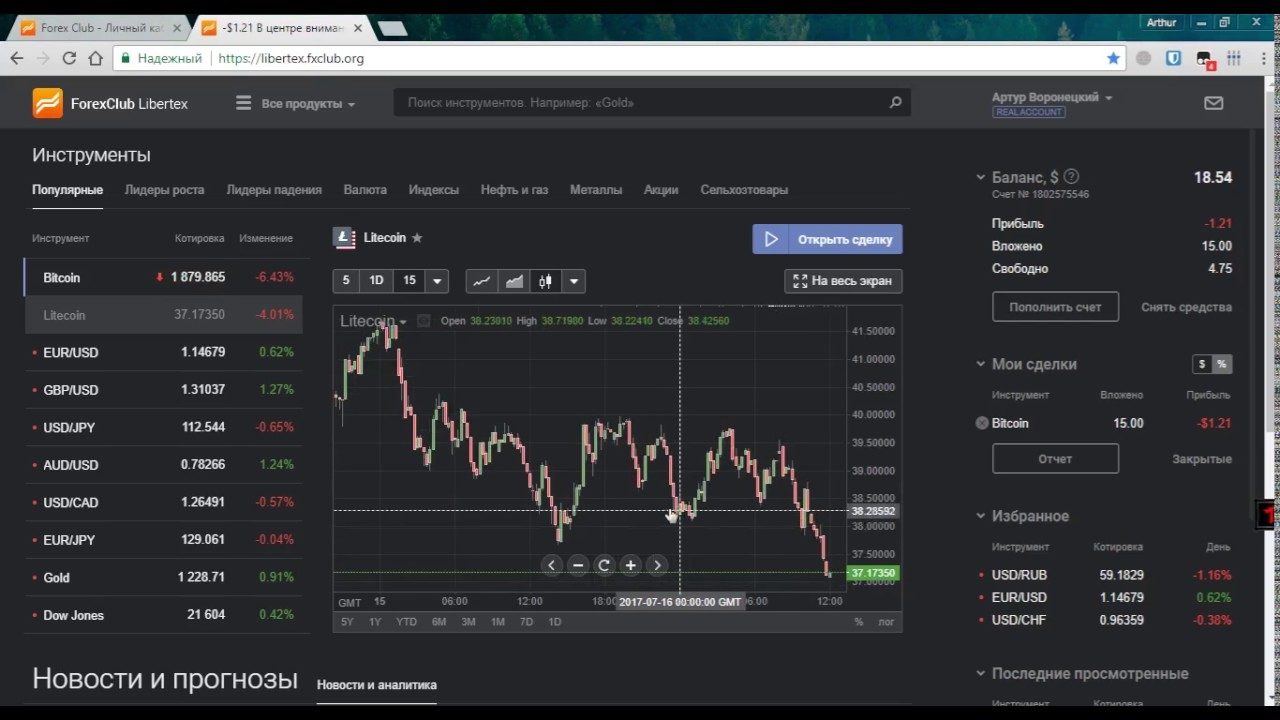Collapse the Избранное section
Screen dimensions: 1280x720
tap(980, 516)
